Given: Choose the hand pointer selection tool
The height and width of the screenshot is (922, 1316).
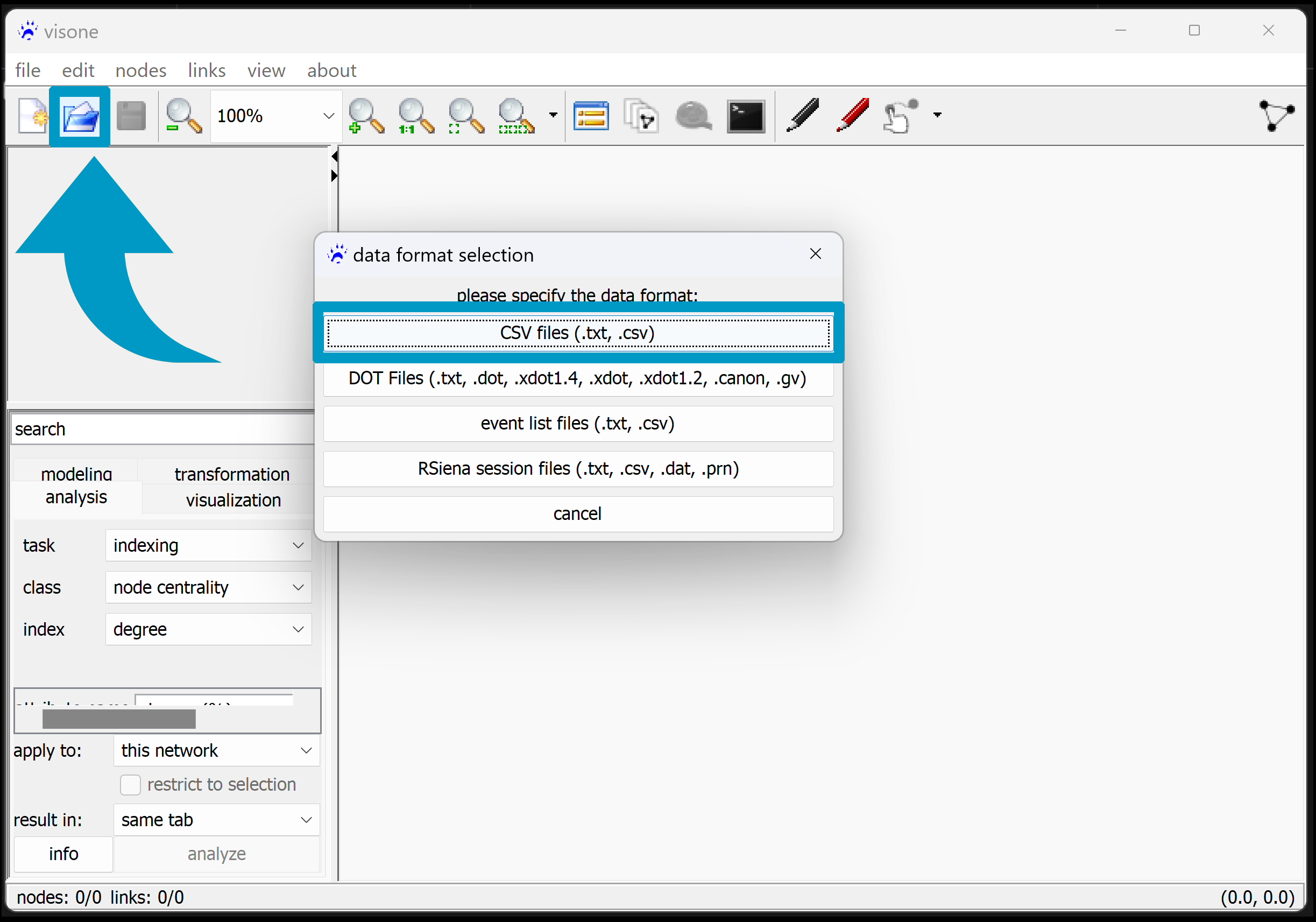Looking at the screenshot, I should click(901, 116).
